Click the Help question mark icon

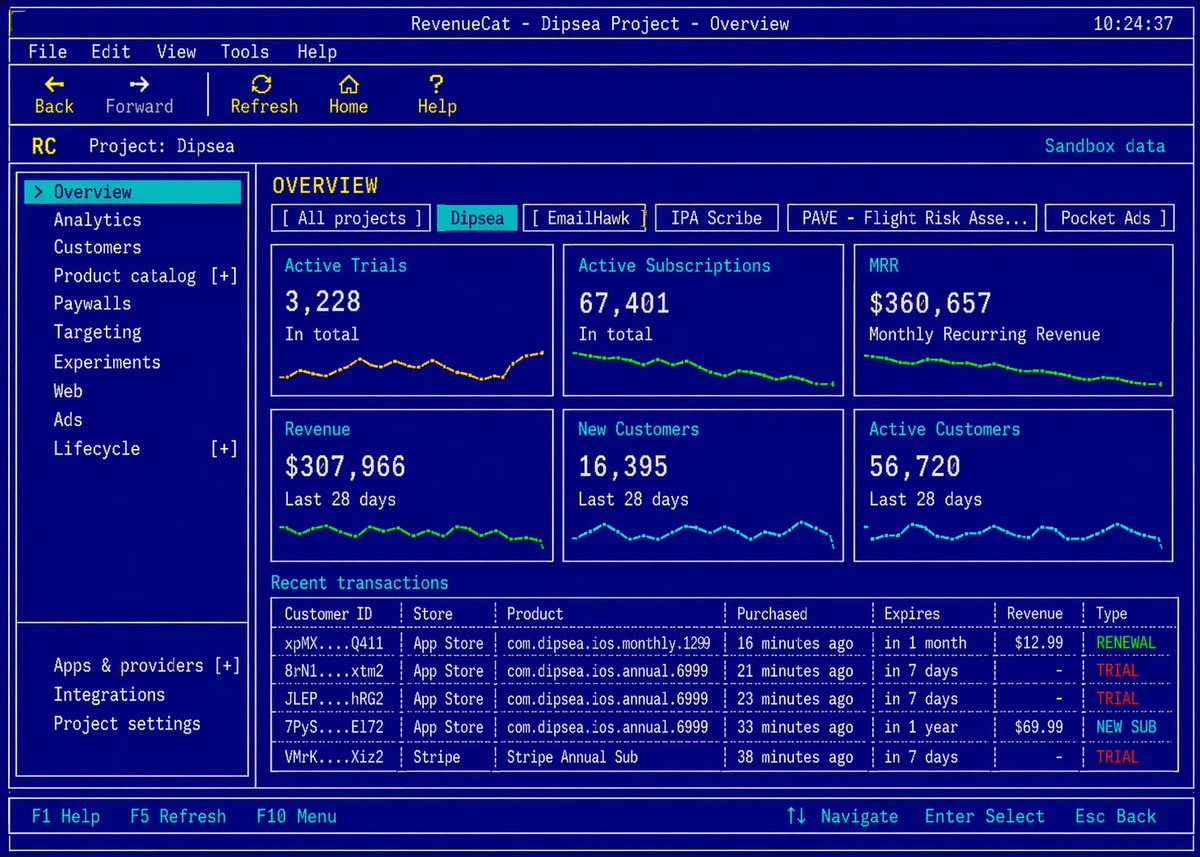pyautogui.click(x=436, y=85)
